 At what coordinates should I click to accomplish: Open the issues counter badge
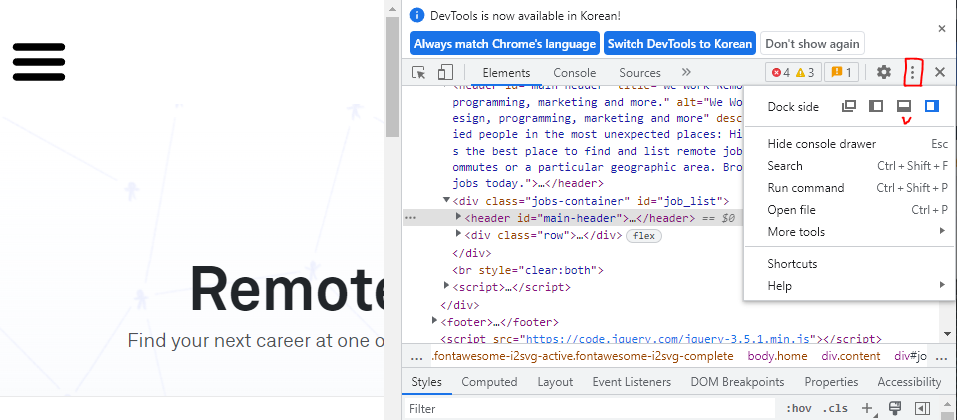pos(842,73)
